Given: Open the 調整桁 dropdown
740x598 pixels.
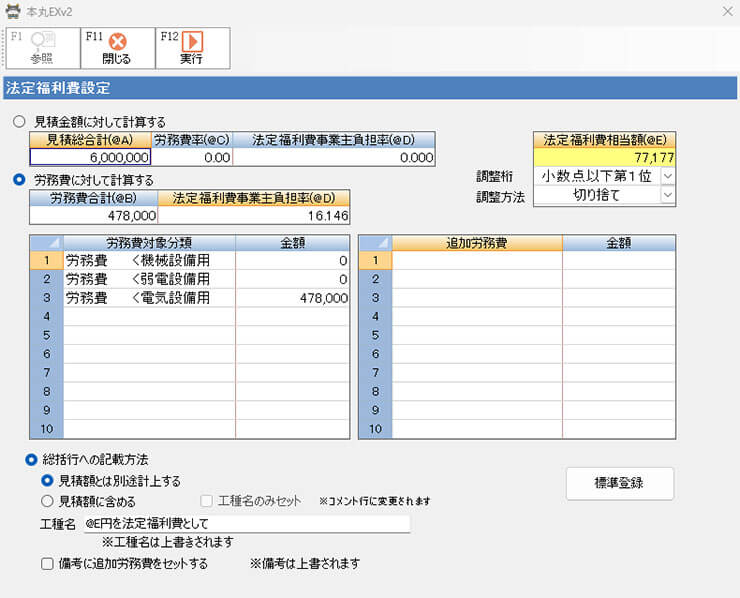Looking at the screenshot, I should pos(667,175).
